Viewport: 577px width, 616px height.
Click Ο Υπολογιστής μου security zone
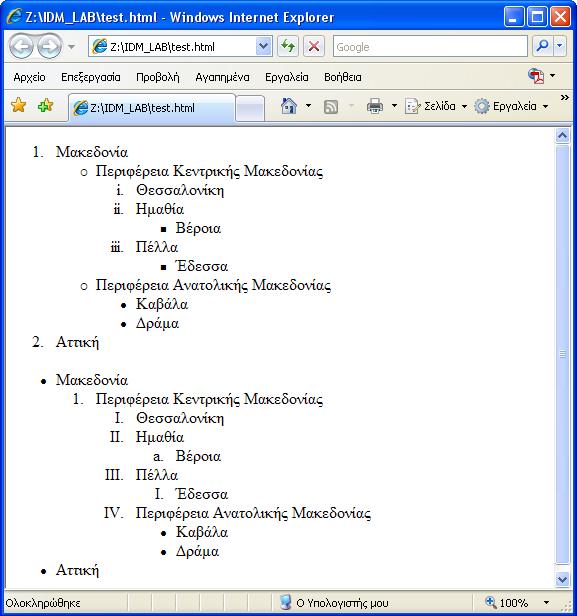click(334, 603)
